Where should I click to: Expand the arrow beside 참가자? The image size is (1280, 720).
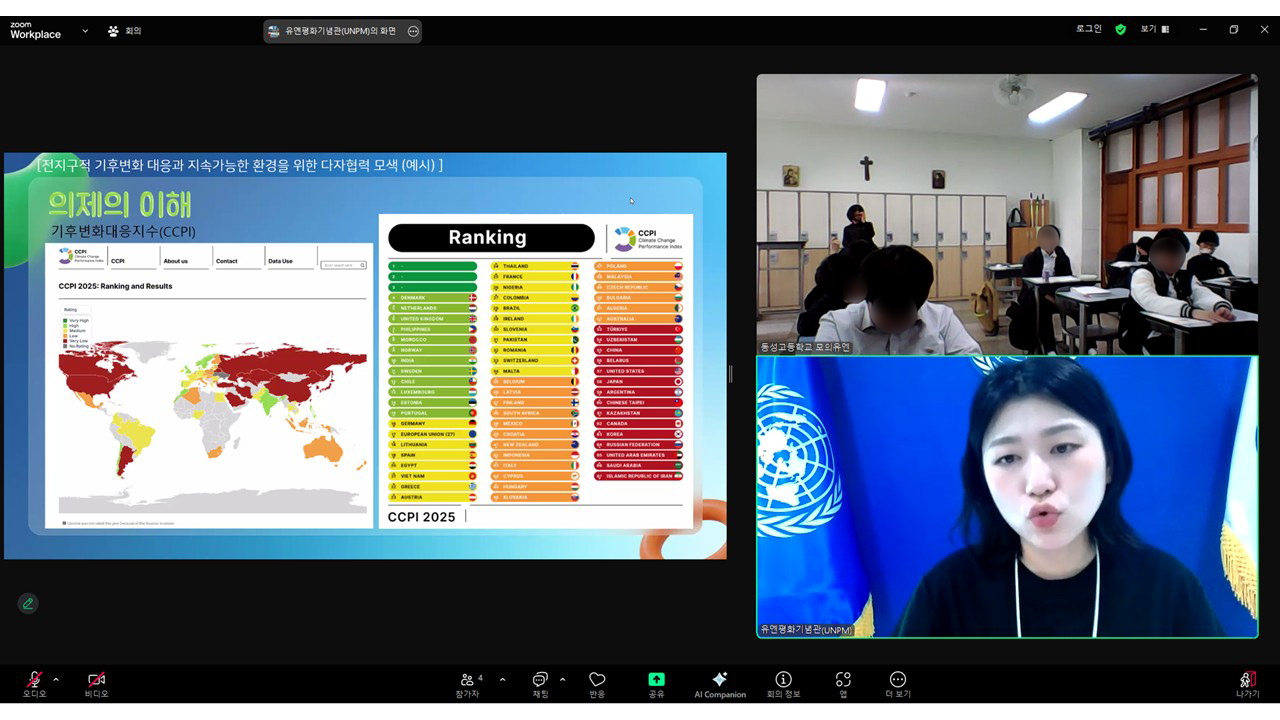(502, 680)
